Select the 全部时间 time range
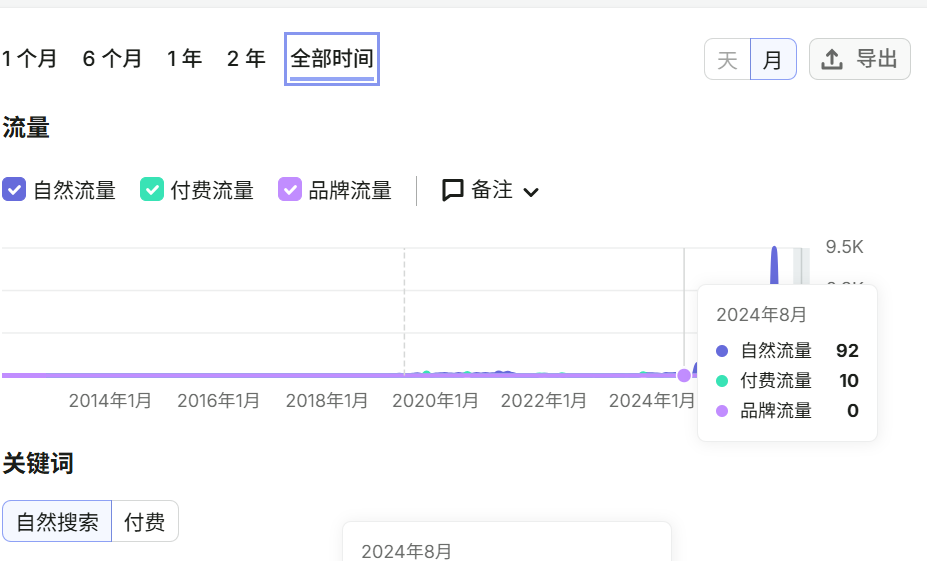 coord(332,59)
